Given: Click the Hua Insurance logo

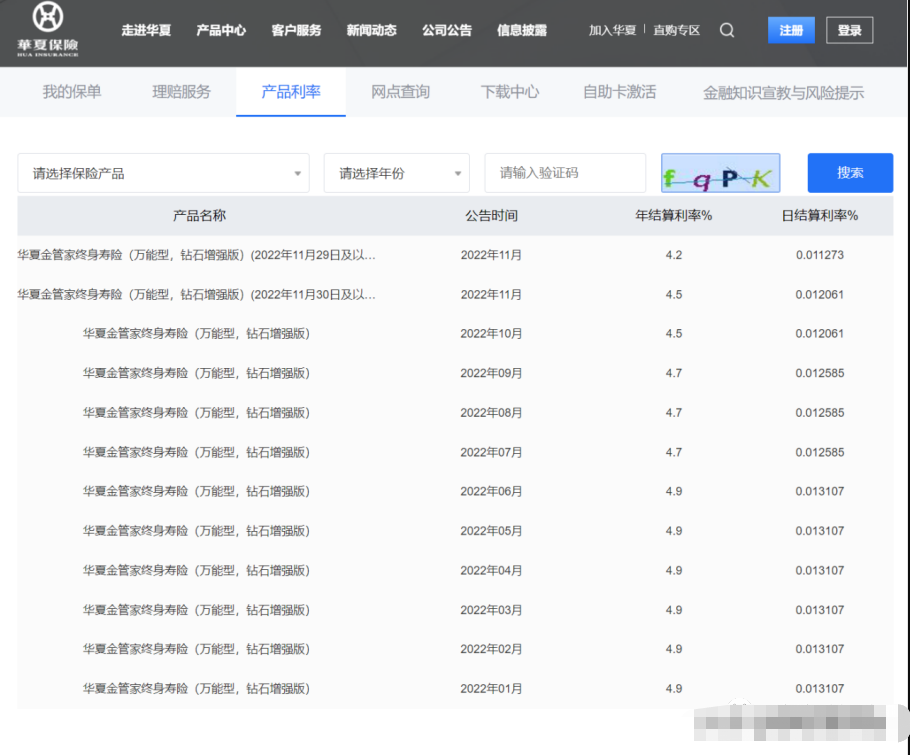Looking at the screenshot, I should (x=48, y=29).
